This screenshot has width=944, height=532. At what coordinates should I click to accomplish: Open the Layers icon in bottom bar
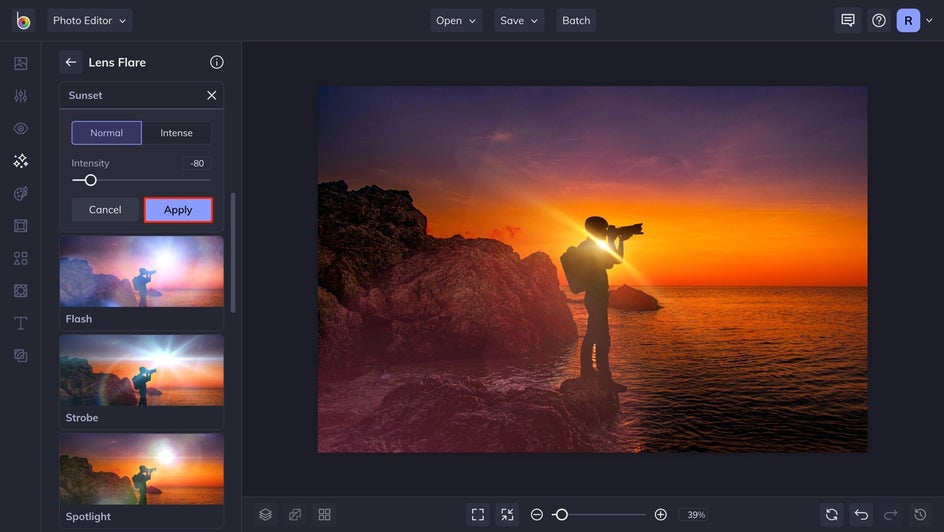click(x=265, y=514)
